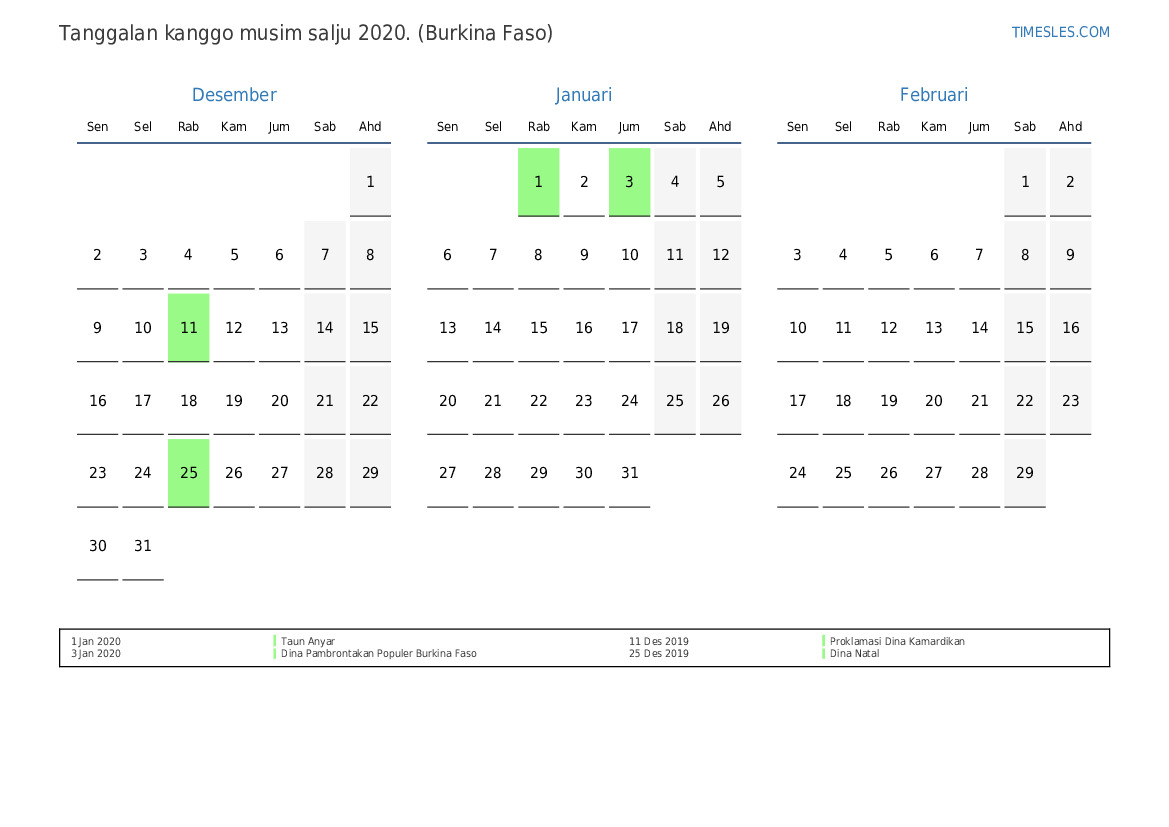This screenshot has height=827, width=1169.
Task: Click the 11 Des 2019 legend date
Action: coord(658,641)
